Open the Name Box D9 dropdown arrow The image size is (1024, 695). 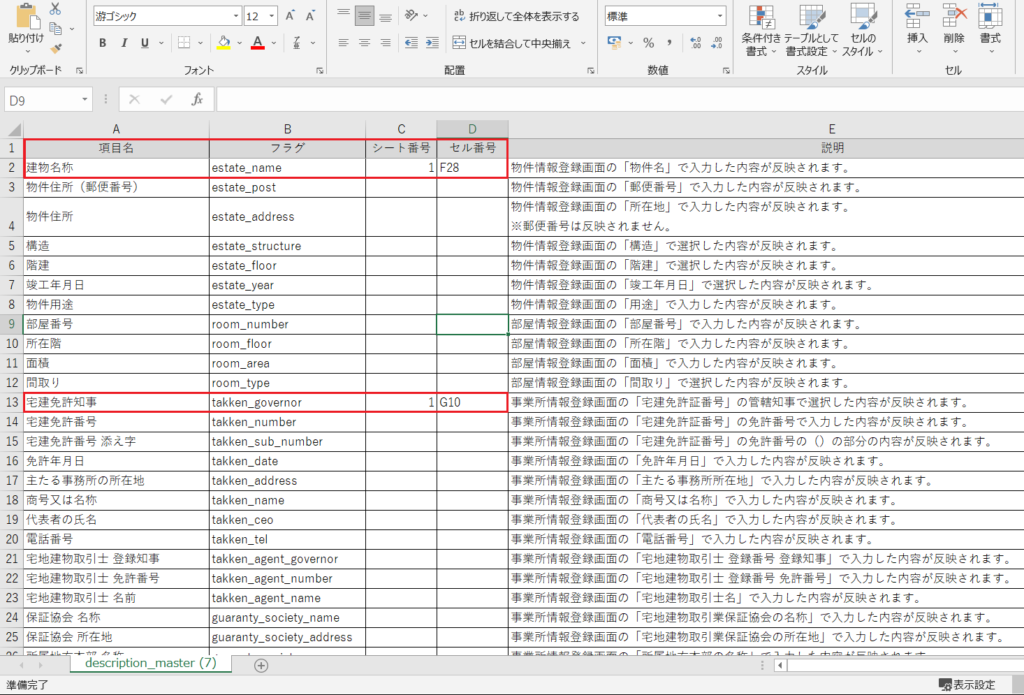pyautogui.click(x=85, y=99)
